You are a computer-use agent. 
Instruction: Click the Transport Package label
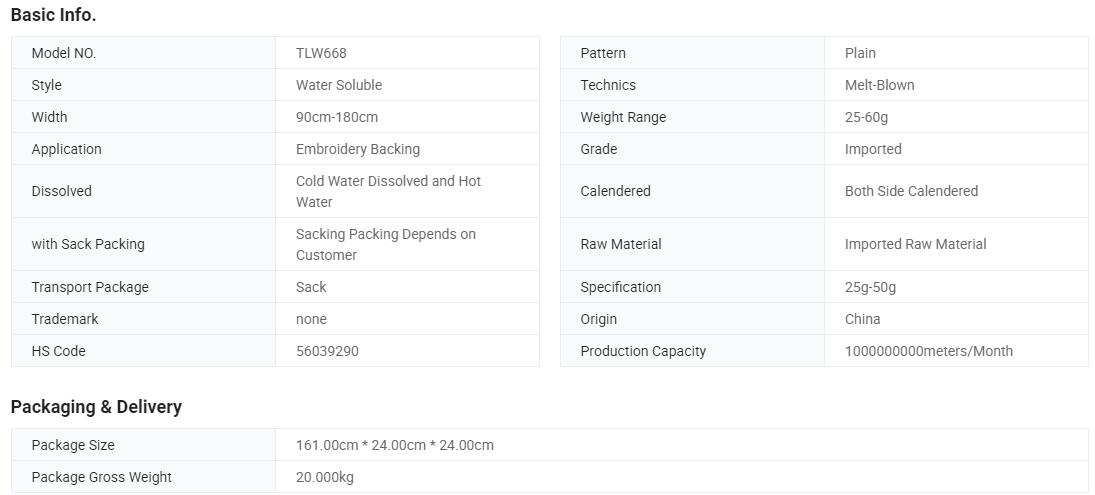click(x=90, y=287)
